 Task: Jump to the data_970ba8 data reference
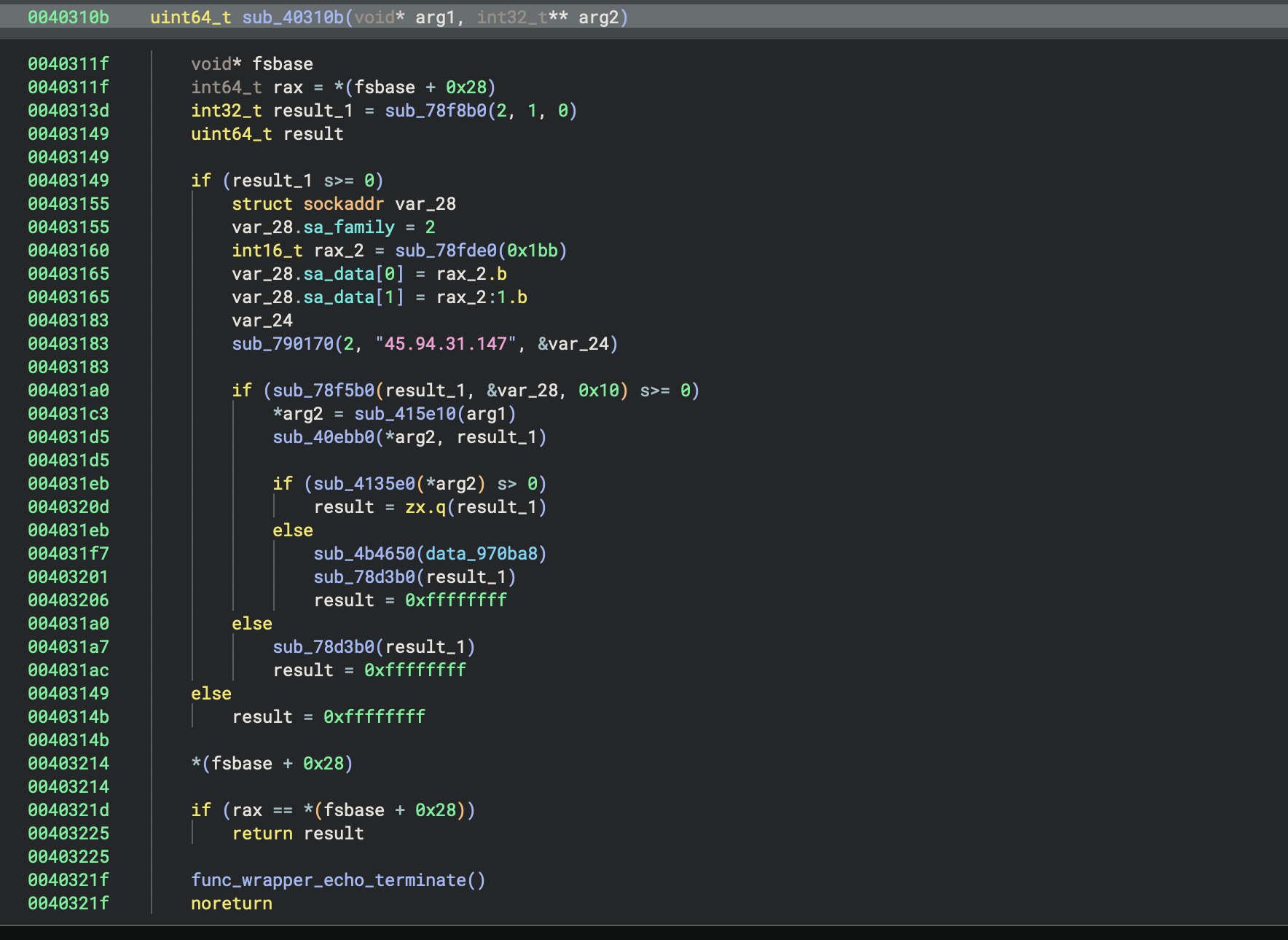click(x=482, y=554)
